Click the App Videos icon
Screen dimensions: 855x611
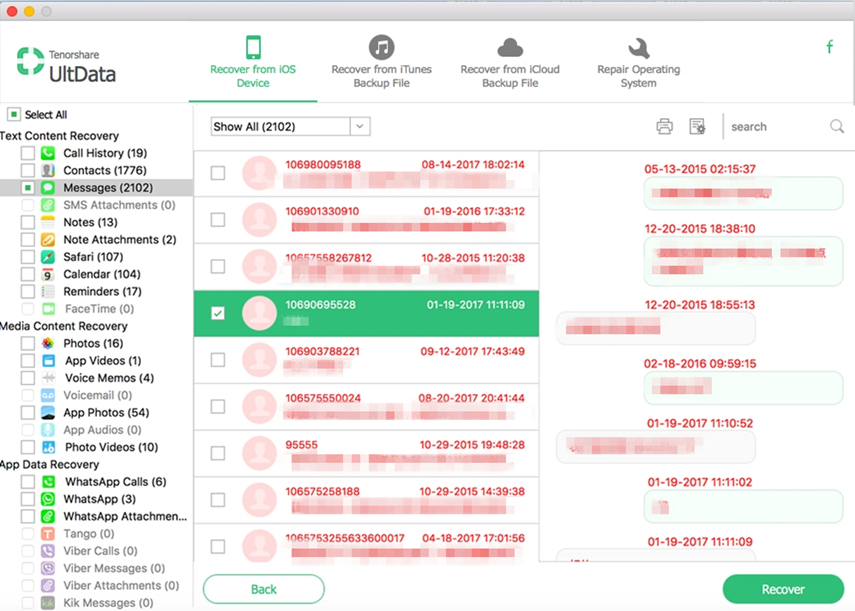pos(48,361)
